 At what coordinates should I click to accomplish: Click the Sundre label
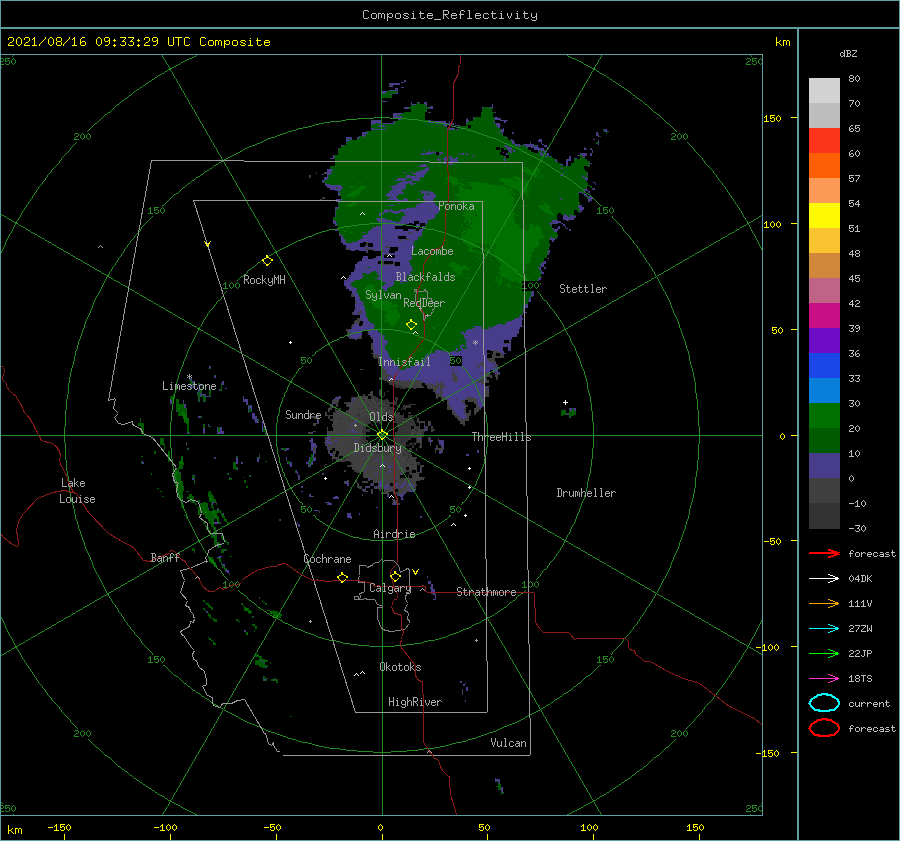point(303,414)
